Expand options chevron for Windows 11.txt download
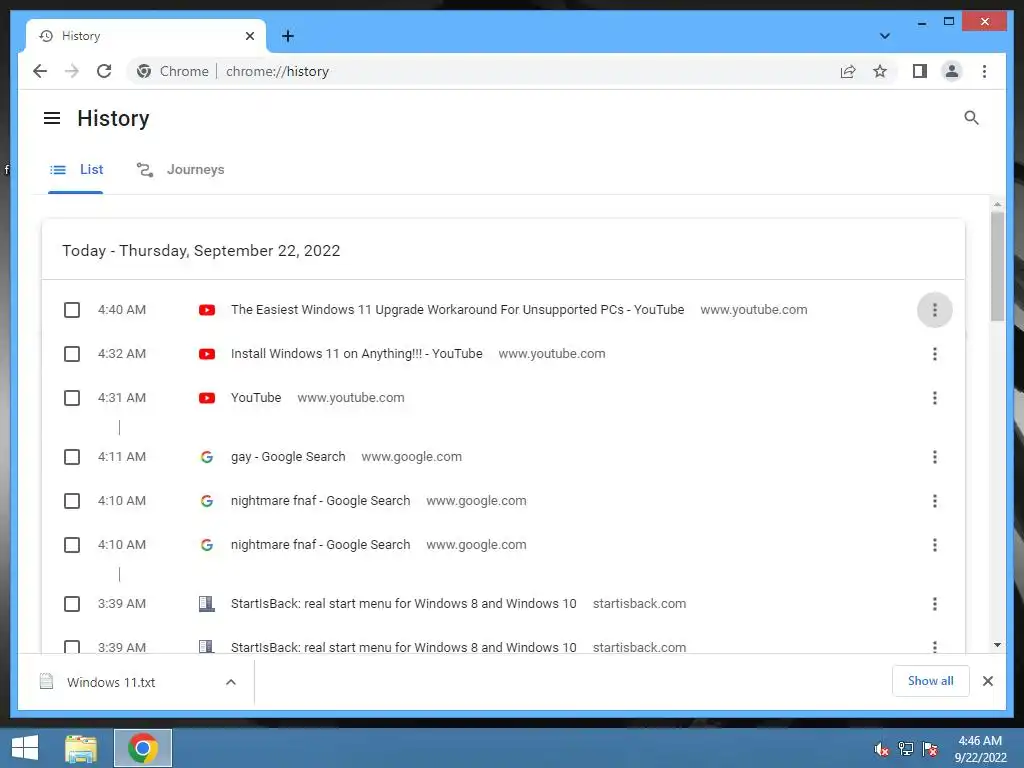Viewport: 1024px width, 768px height. coord(231,682)
